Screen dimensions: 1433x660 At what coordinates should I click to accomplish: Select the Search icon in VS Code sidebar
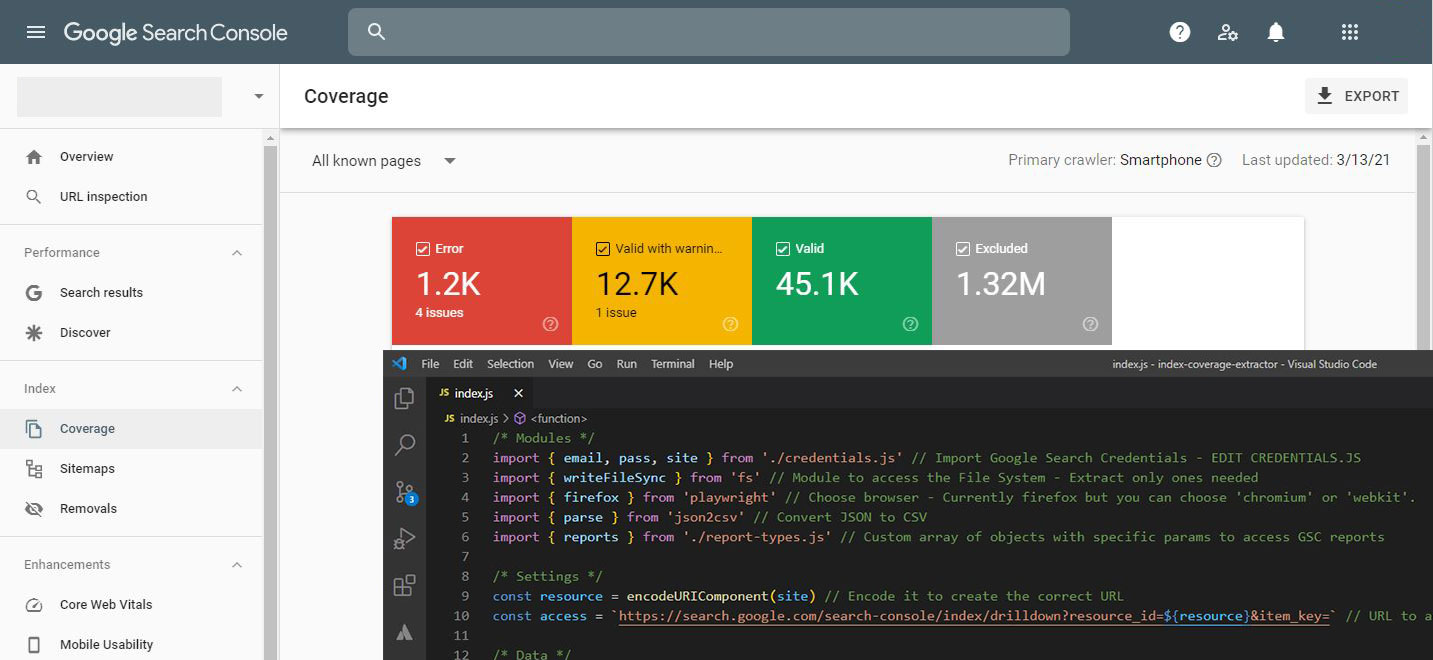coord(404,444)
